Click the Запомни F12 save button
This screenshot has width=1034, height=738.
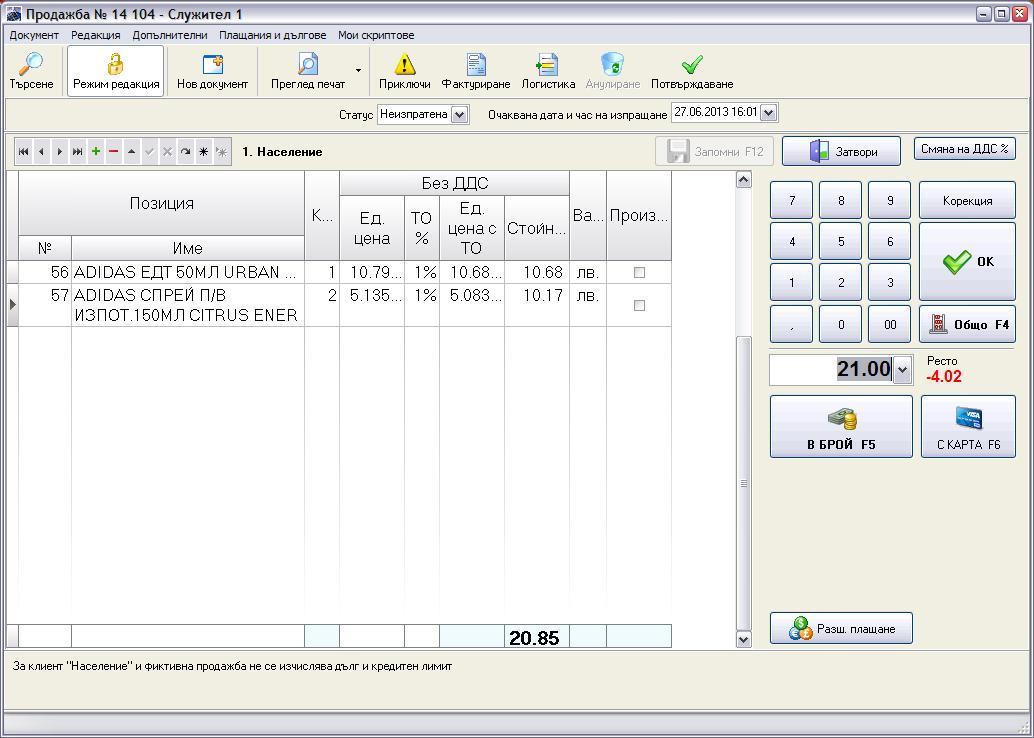click(714, 152)
